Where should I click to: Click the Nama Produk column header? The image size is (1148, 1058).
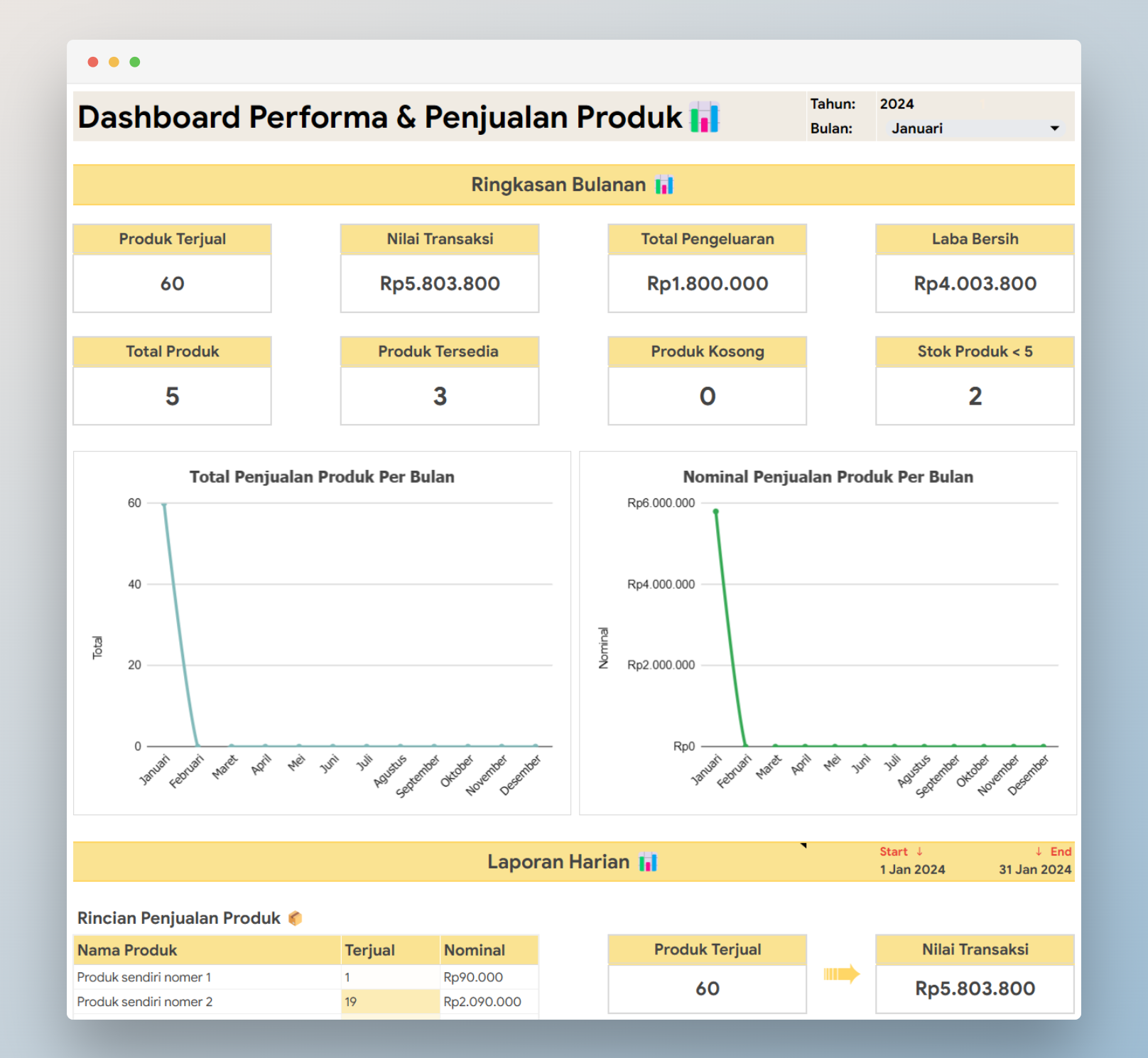pyautogui.click(x=207, y=950)
